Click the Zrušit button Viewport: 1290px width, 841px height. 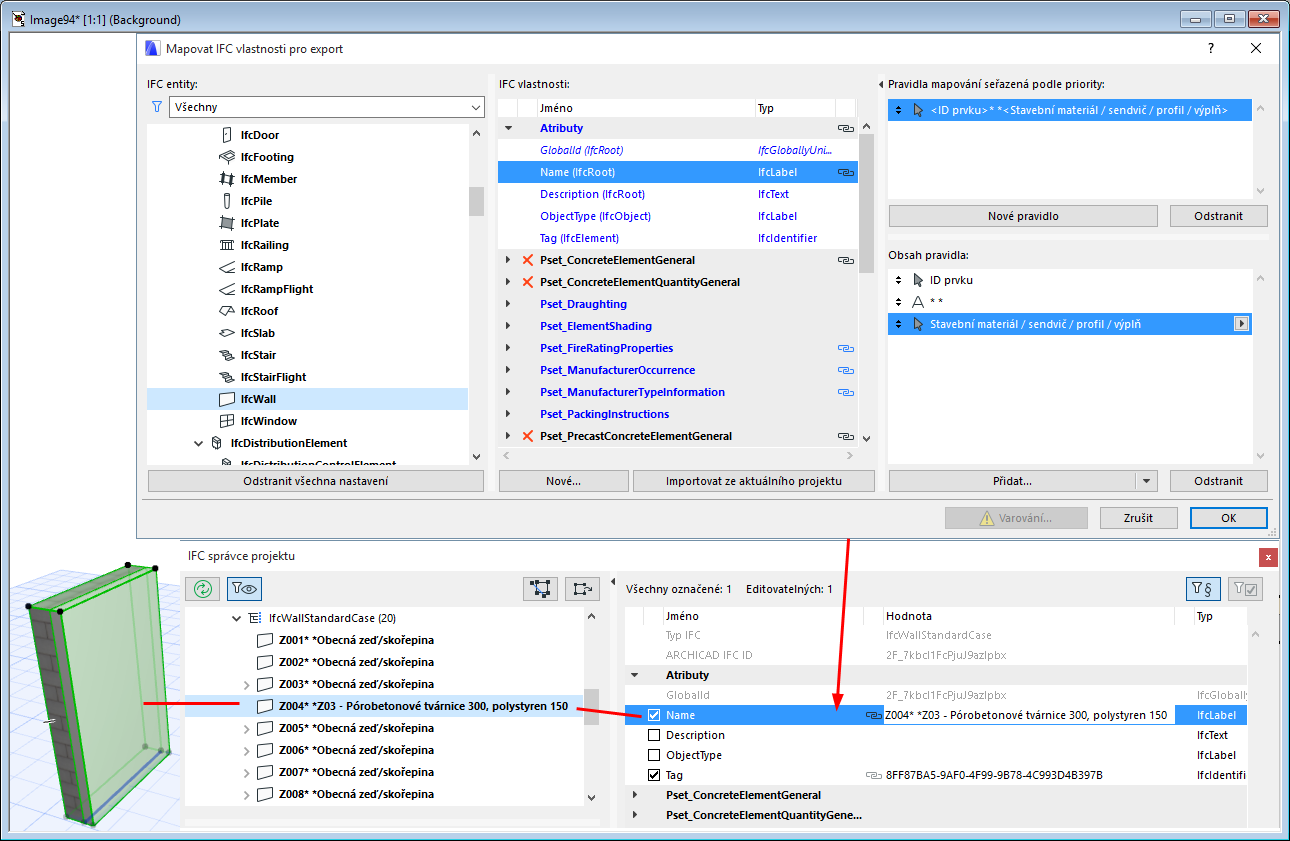pos(1138,518)
